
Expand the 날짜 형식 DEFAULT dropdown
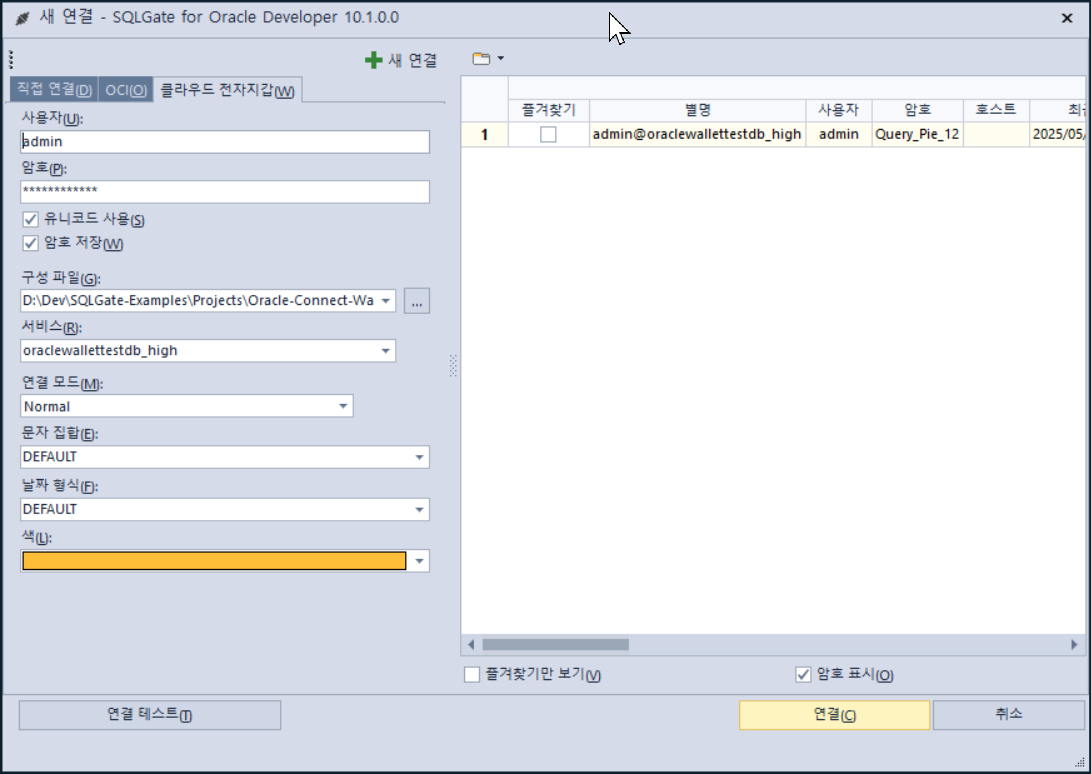coord(420,510)
